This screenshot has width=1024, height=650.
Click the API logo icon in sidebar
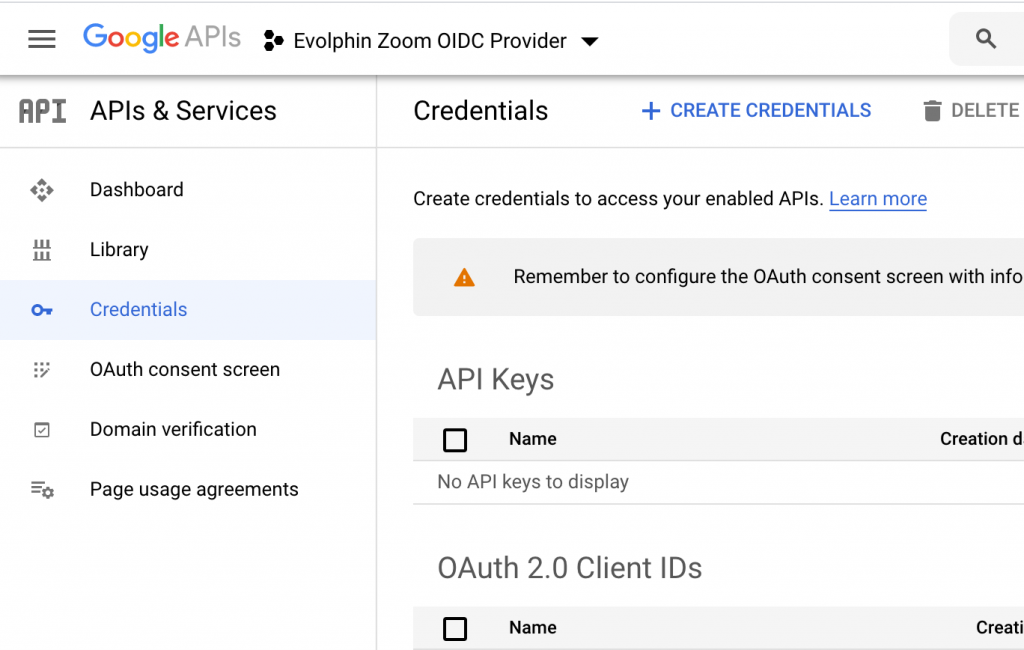click(x=42, y=111)
